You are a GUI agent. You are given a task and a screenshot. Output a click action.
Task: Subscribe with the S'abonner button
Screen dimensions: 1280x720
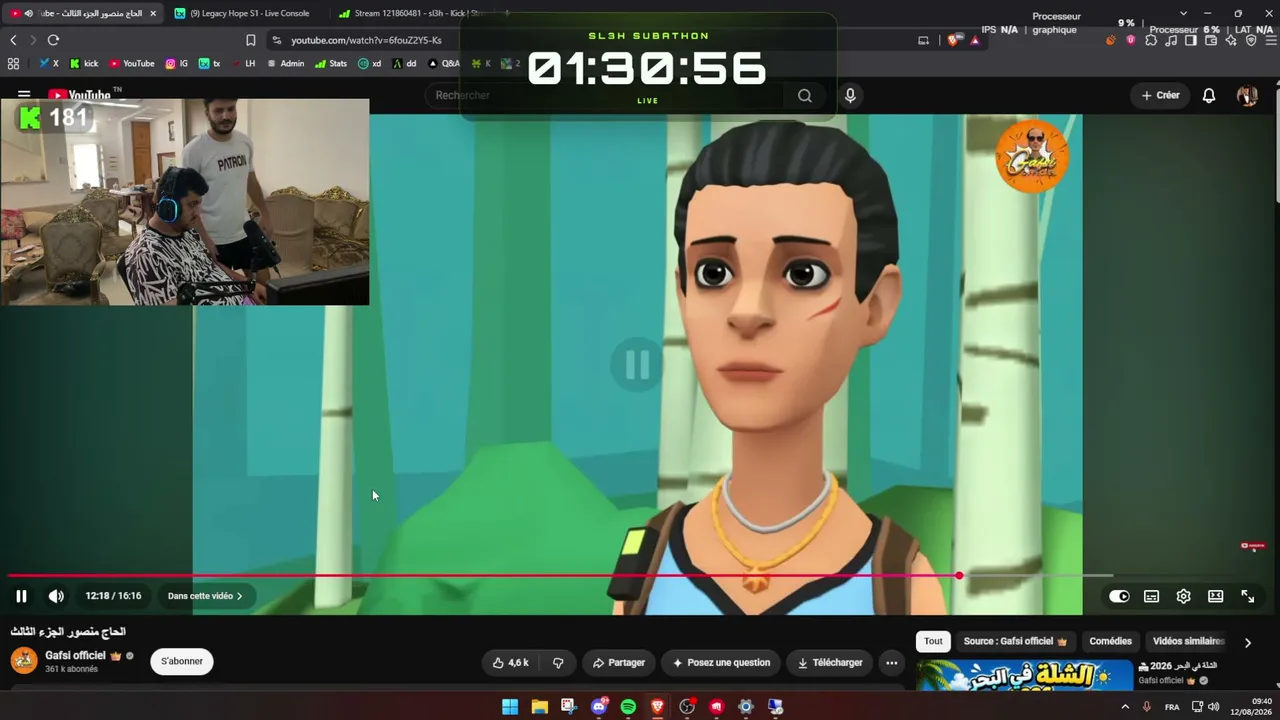[182, 661]
